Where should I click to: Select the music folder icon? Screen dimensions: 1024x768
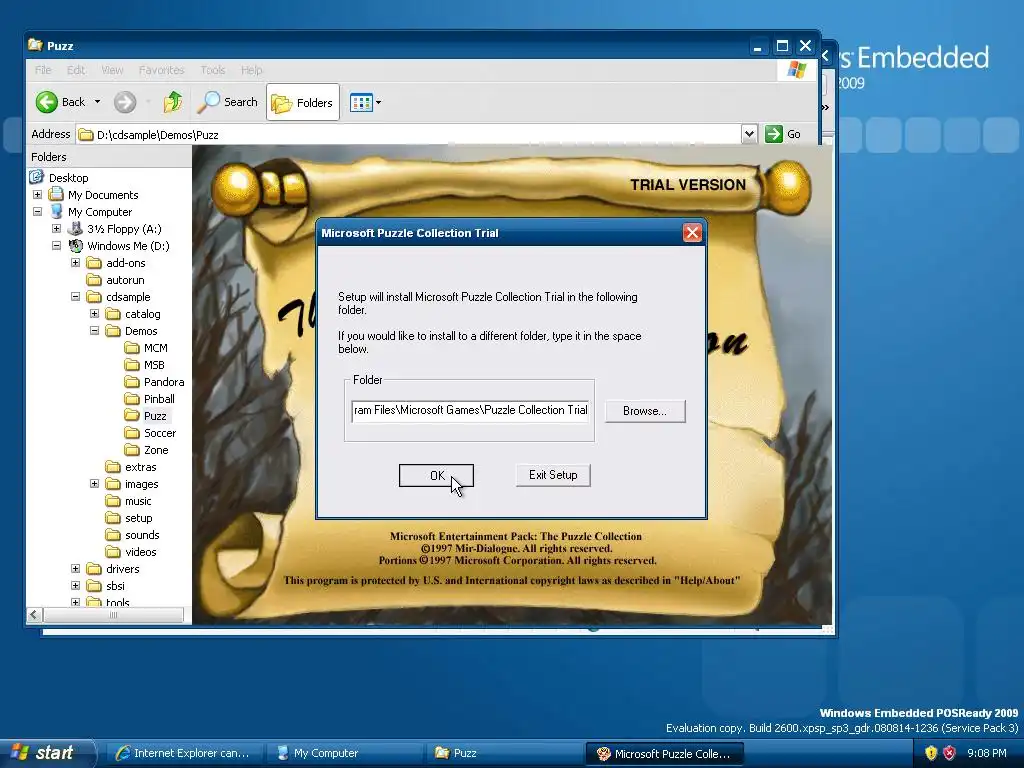pos(113,501)
